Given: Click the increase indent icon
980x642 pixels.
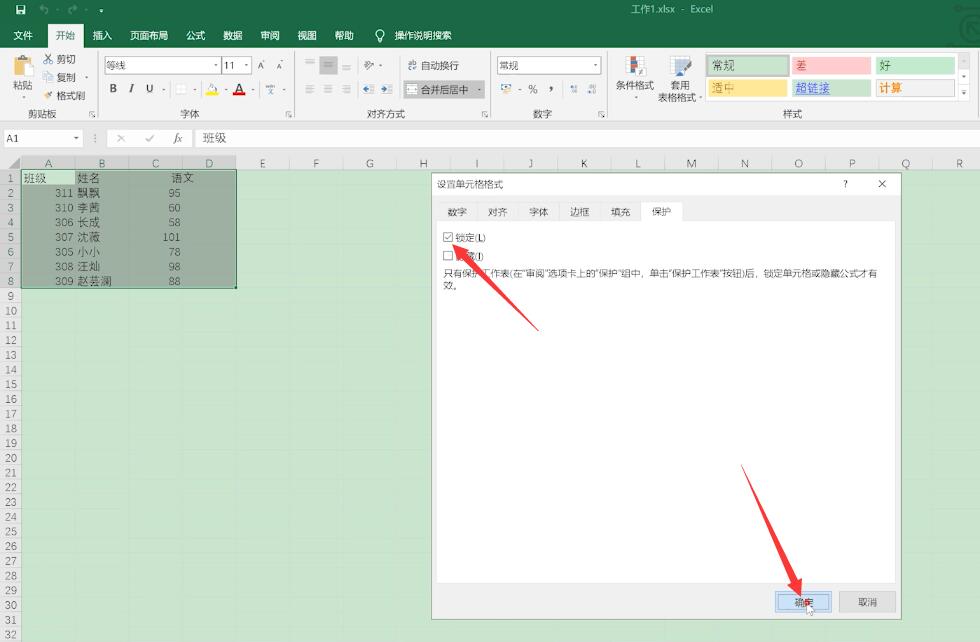Looking at the screenshot, I should click(387, 89).
